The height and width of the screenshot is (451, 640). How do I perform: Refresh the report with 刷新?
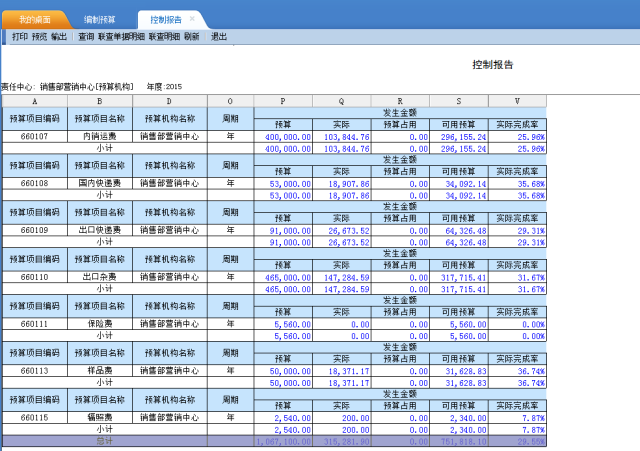(x=192, y=36)
